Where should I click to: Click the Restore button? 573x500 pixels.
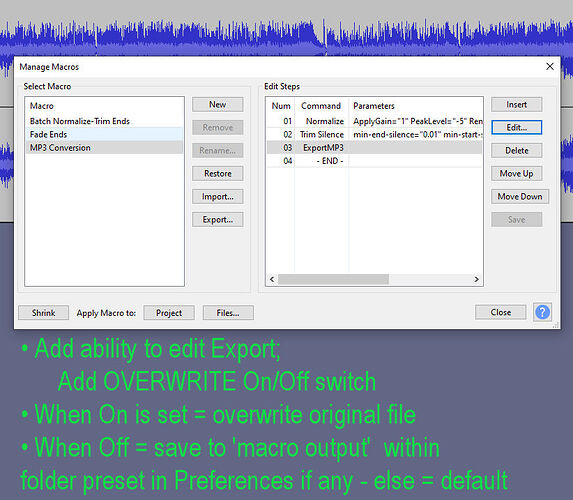[217, 174]
